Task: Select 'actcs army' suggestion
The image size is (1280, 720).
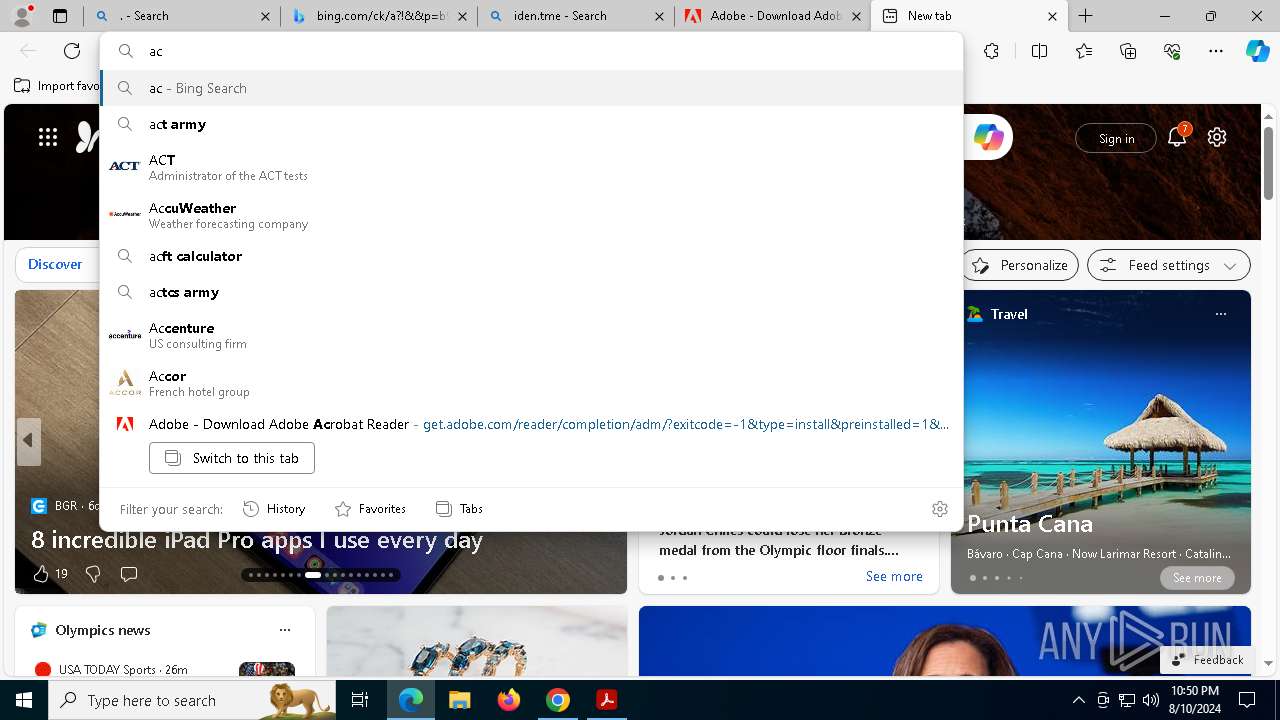Action: click(532, 292)
